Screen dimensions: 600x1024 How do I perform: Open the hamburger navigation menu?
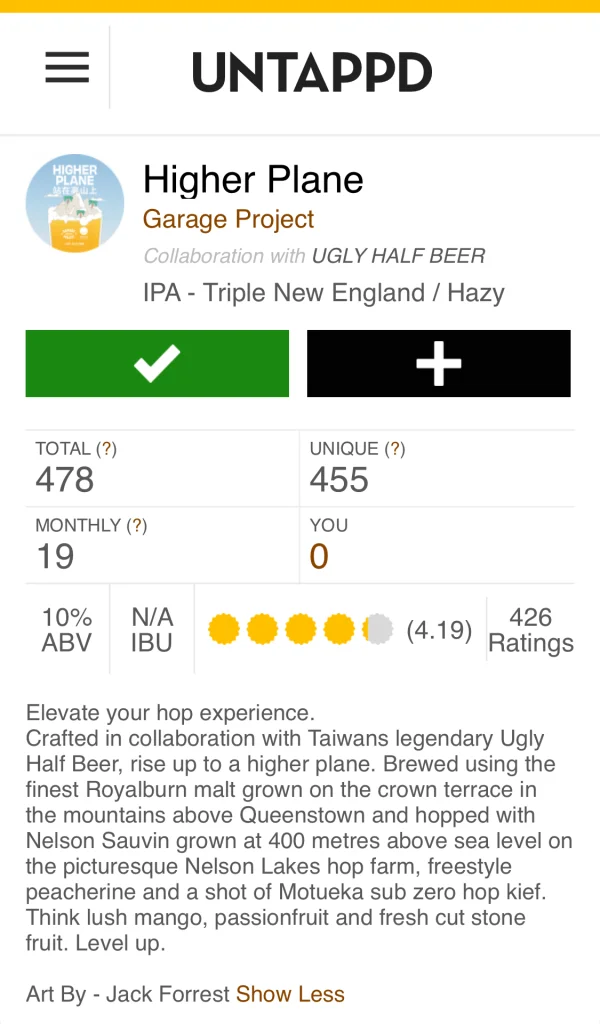[67, 68]
